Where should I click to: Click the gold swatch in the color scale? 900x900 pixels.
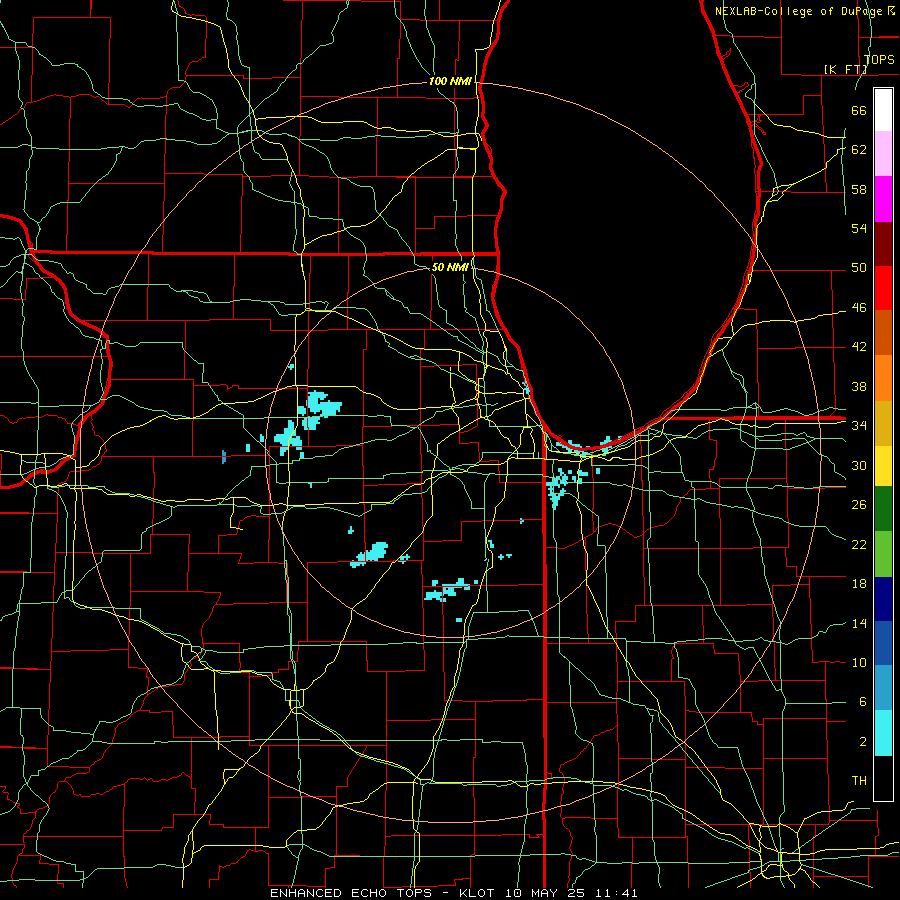883,423
